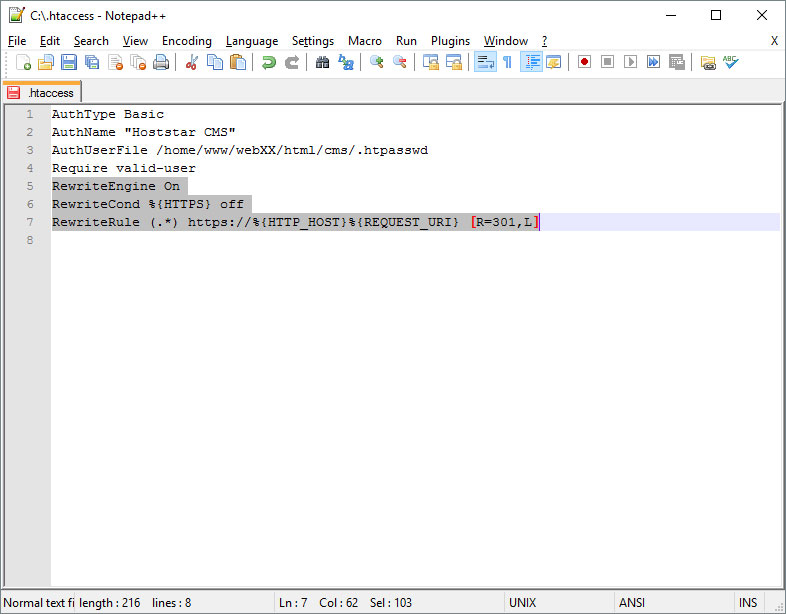This screenshot has width=786, height=614.
Task: Click the 'Normal text' status bar field
Action: click(39, 602)
